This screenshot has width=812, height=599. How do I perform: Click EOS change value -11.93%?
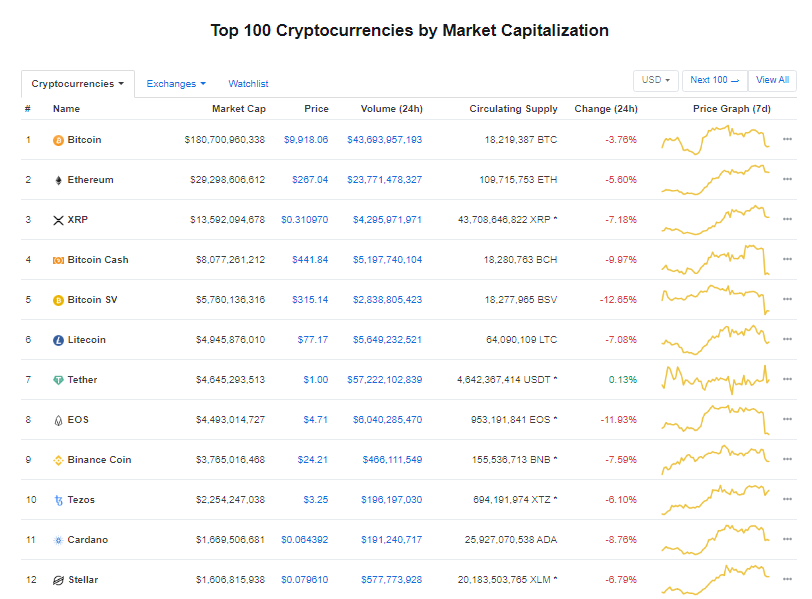[618, 419]
